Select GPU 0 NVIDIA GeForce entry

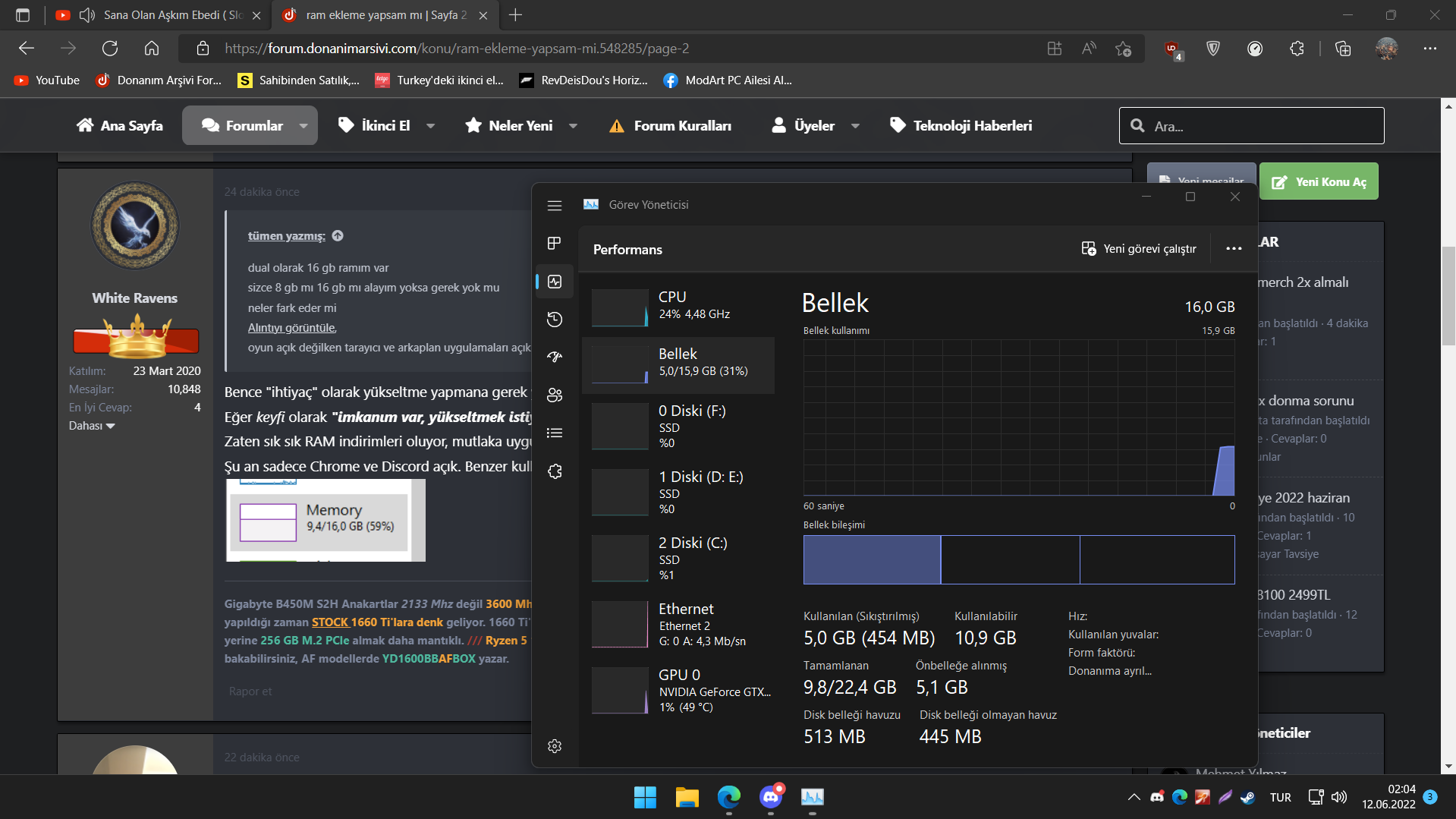pyautogui.click(x=678, y=690)
